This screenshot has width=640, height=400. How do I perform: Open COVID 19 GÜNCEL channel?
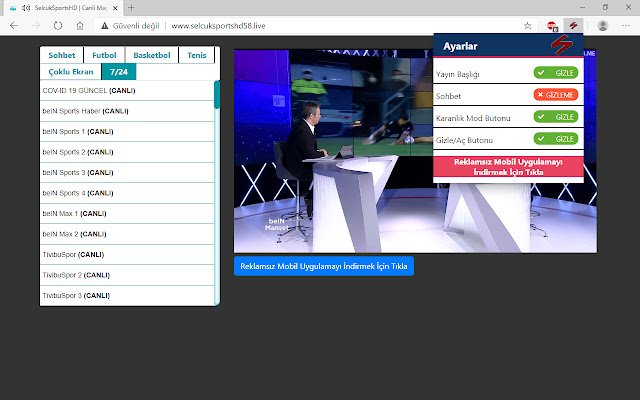[127, 91]
